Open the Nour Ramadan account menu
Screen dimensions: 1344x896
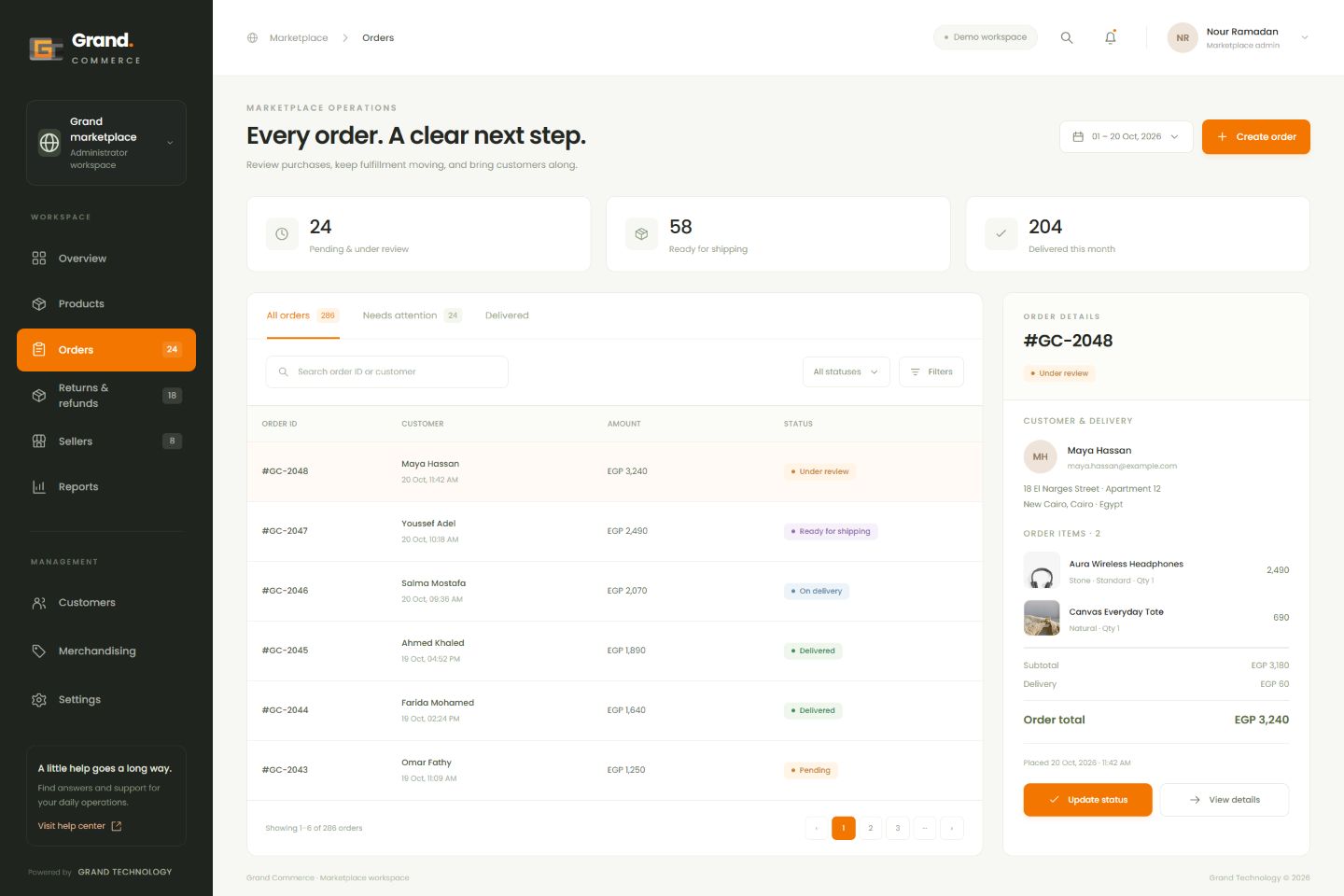pos(1239,38)
